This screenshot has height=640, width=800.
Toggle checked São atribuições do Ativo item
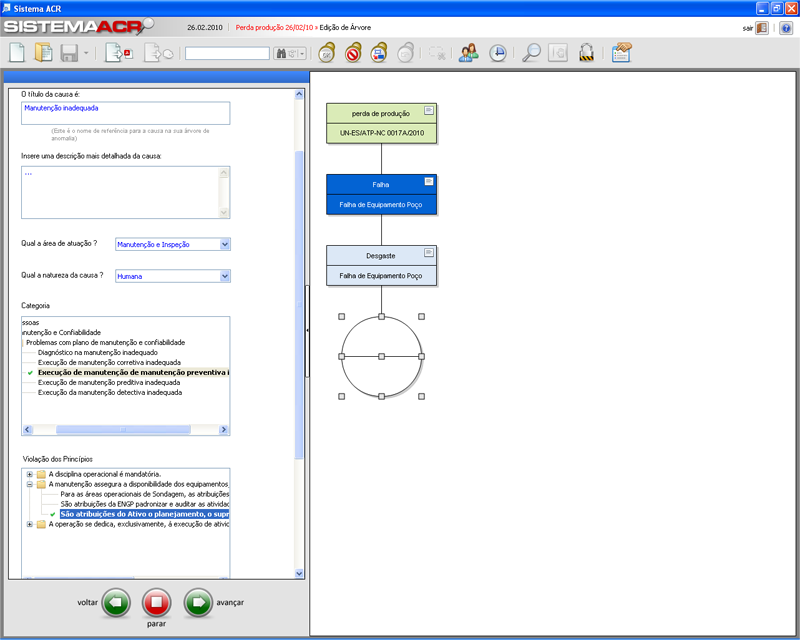pos(144,514)
